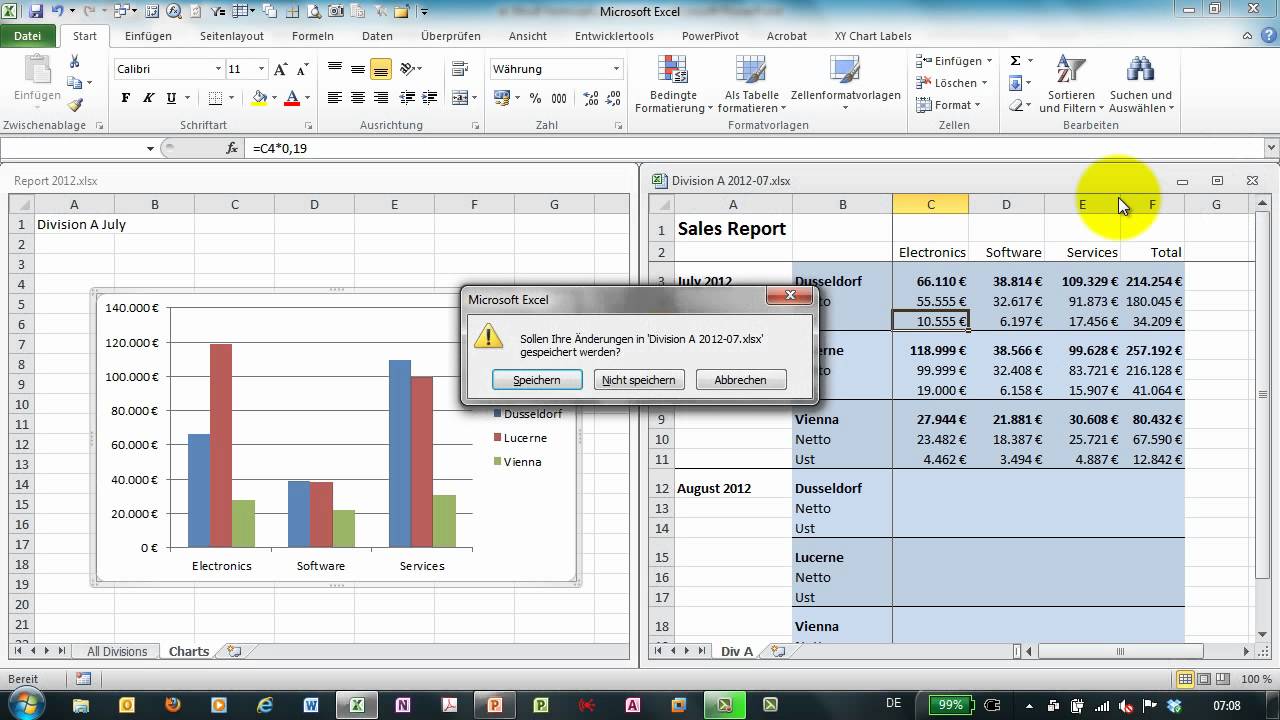Switch to the Seitenlayout ribbon tab
1280x720 pixels.
click(x=232, y=36)
